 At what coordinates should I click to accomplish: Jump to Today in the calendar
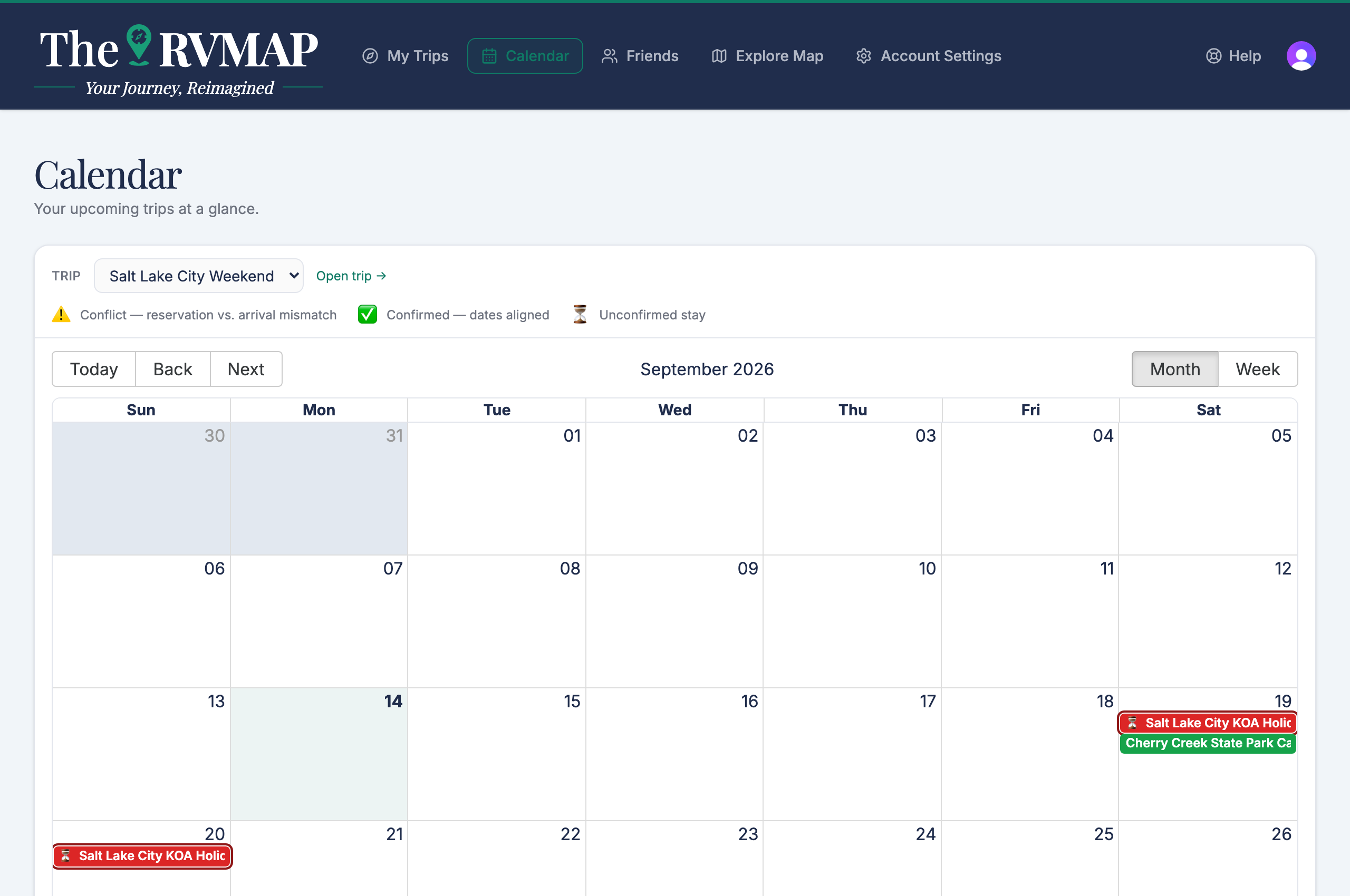[x=94, y=369]
